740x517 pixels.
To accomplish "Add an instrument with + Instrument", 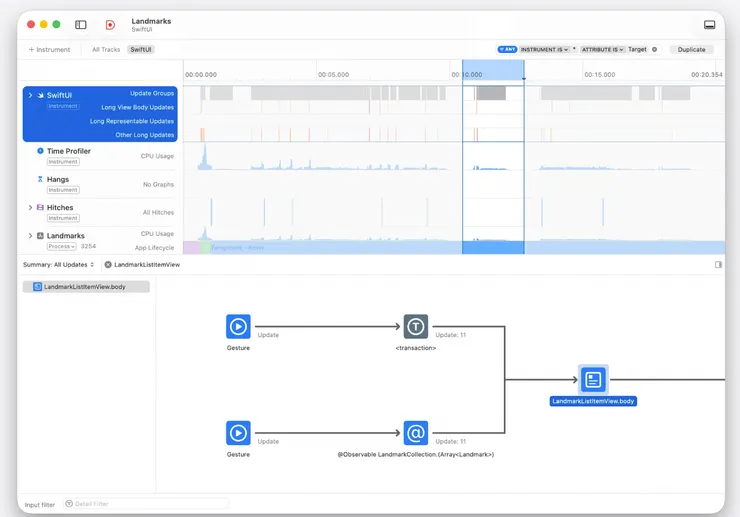I will click(x=49, y=50).
